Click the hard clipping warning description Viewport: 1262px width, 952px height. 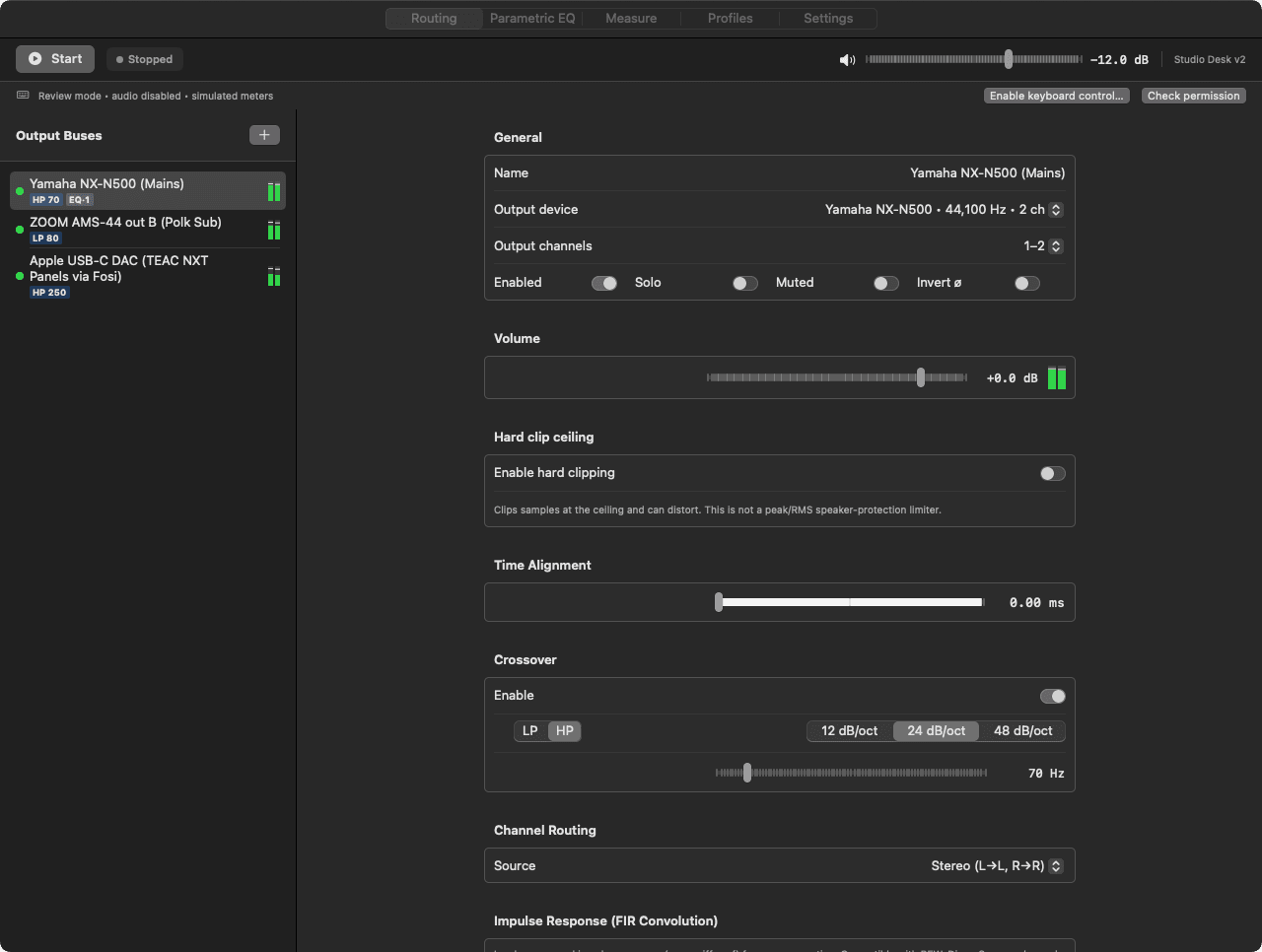coord(718,510)
